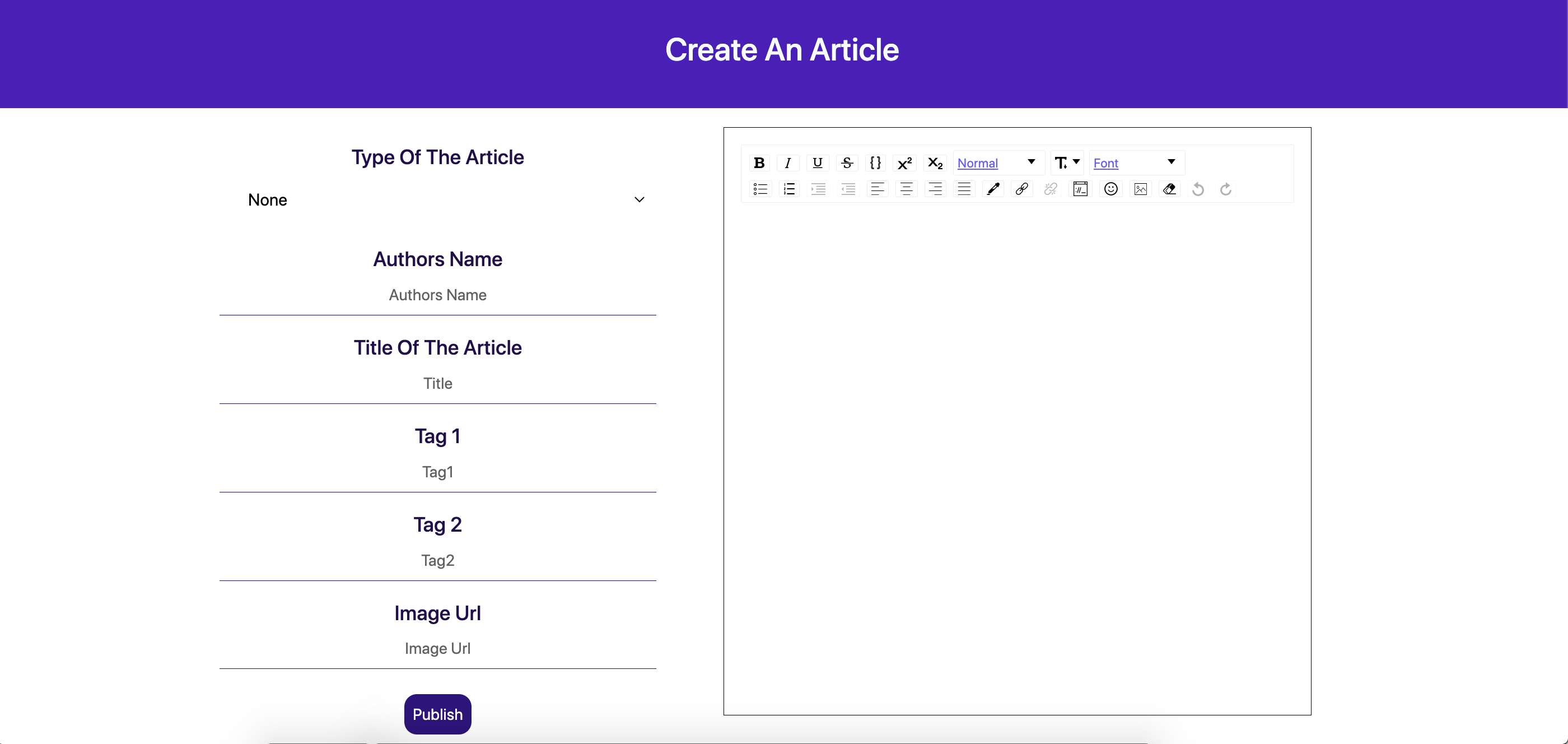
Task: Toggle underline formatting in editor toolbar
Action: (x=818, y=162)
